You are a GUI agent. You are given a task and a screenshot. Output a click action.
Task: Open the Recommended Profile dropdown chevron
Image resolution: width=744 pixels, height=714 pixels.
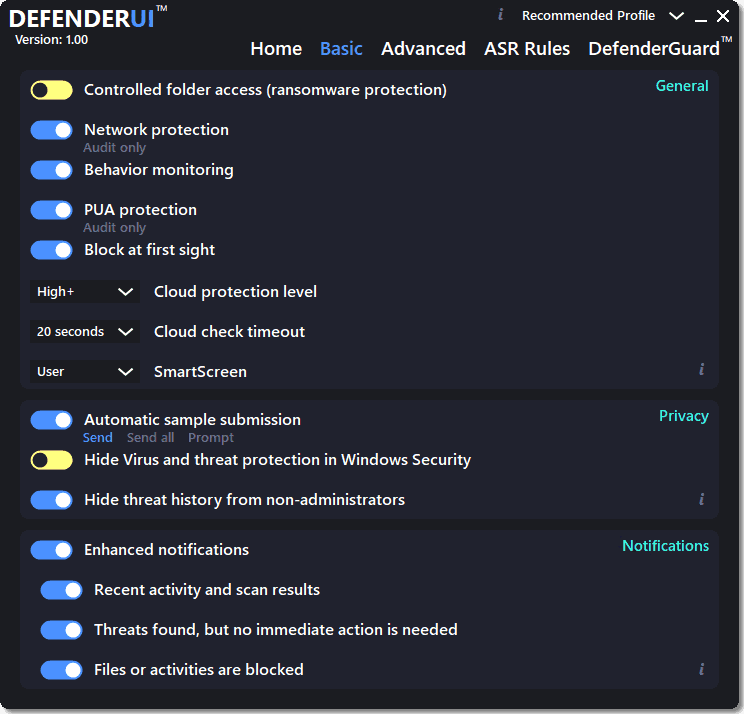(x=676, y=16)
